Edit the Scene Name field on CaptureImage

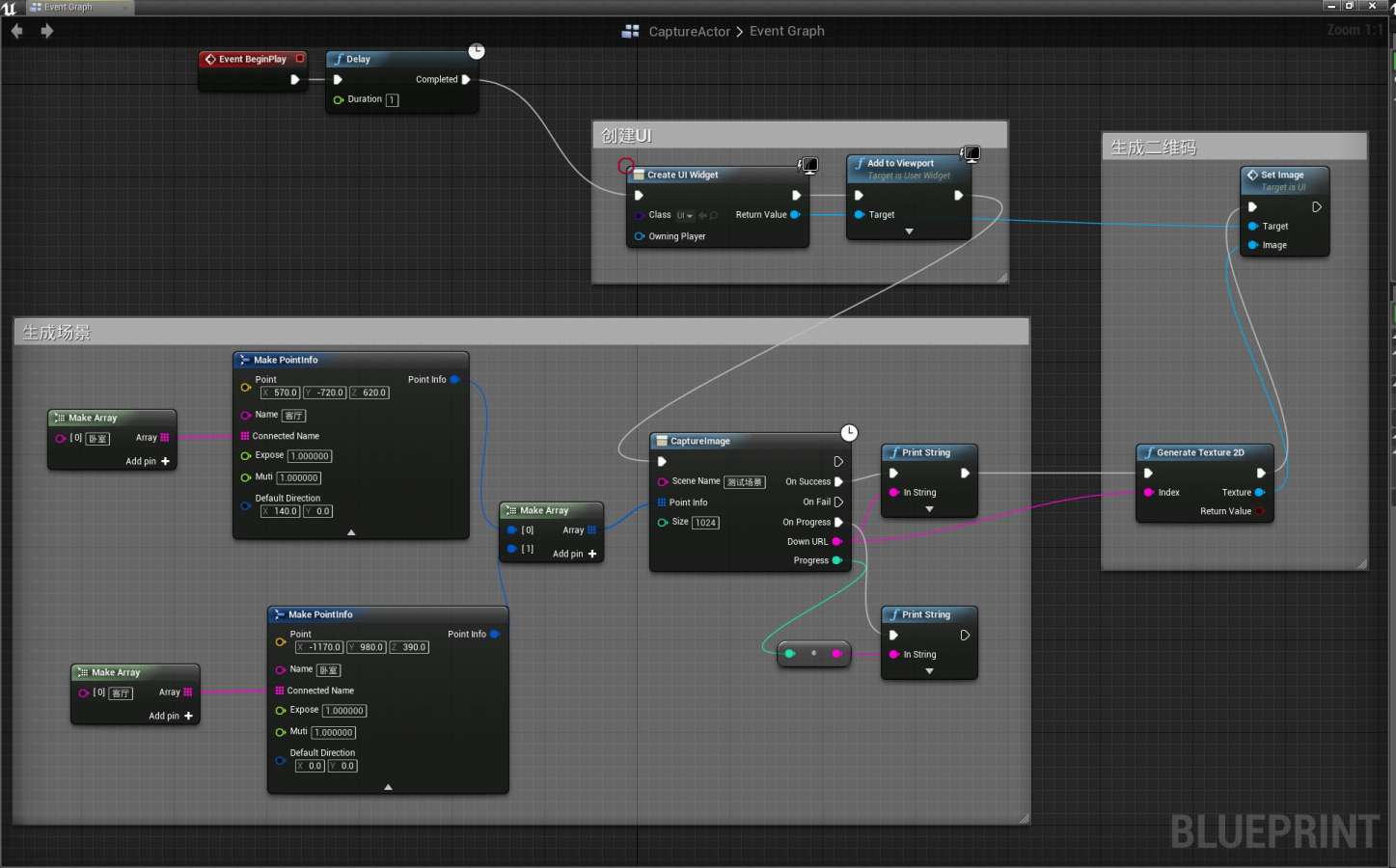click(x=745, y=481)
